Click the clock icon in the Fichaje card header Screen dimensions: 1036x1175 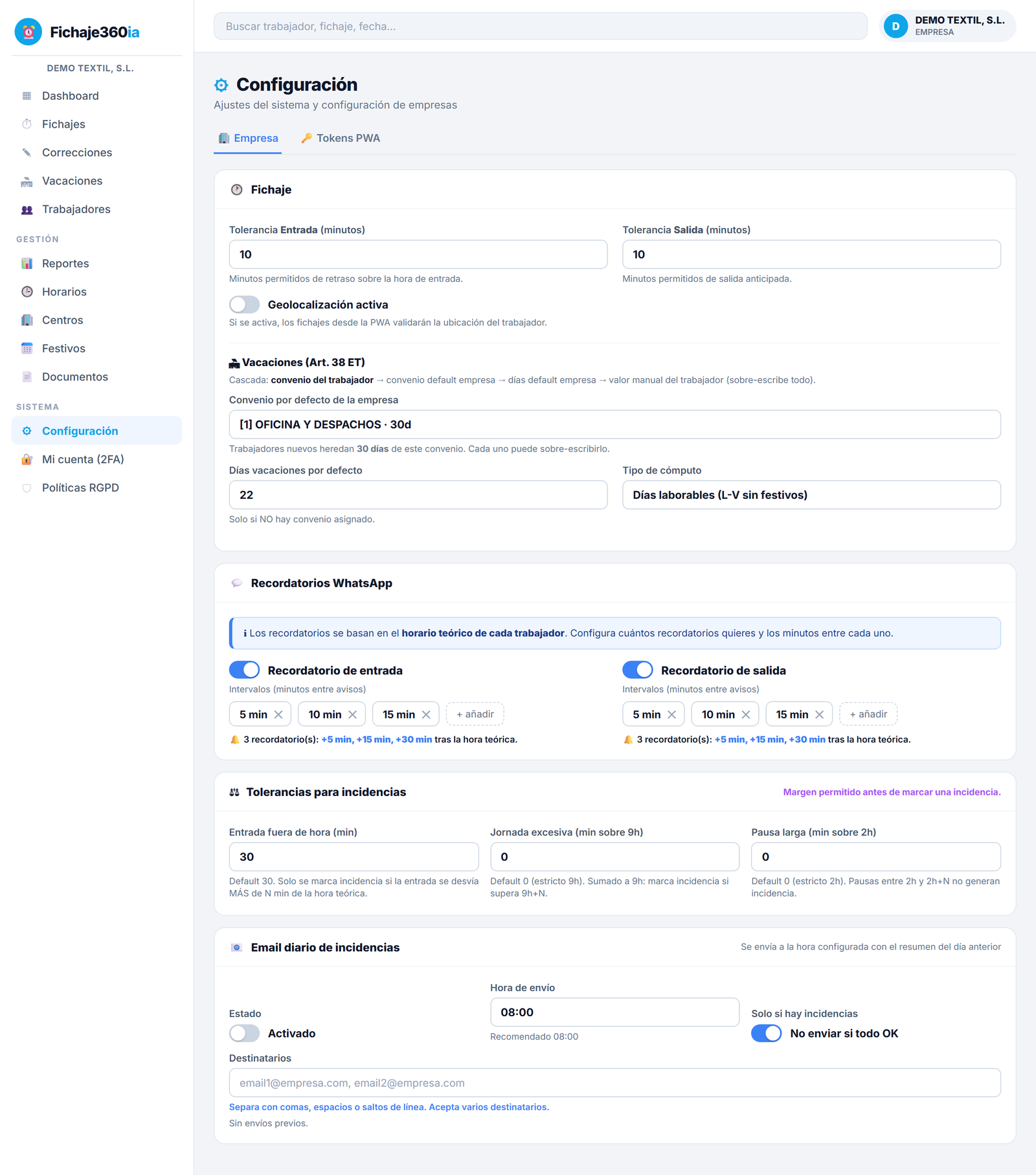coord(237,190)
